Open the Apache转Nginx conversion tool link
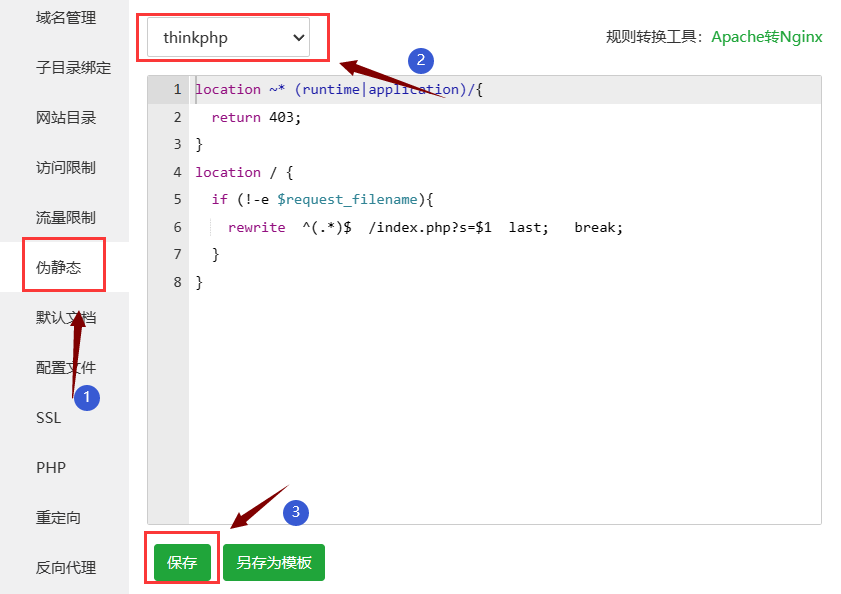The height and width of the screenshot is (594, 841). [x=766, y=37]
